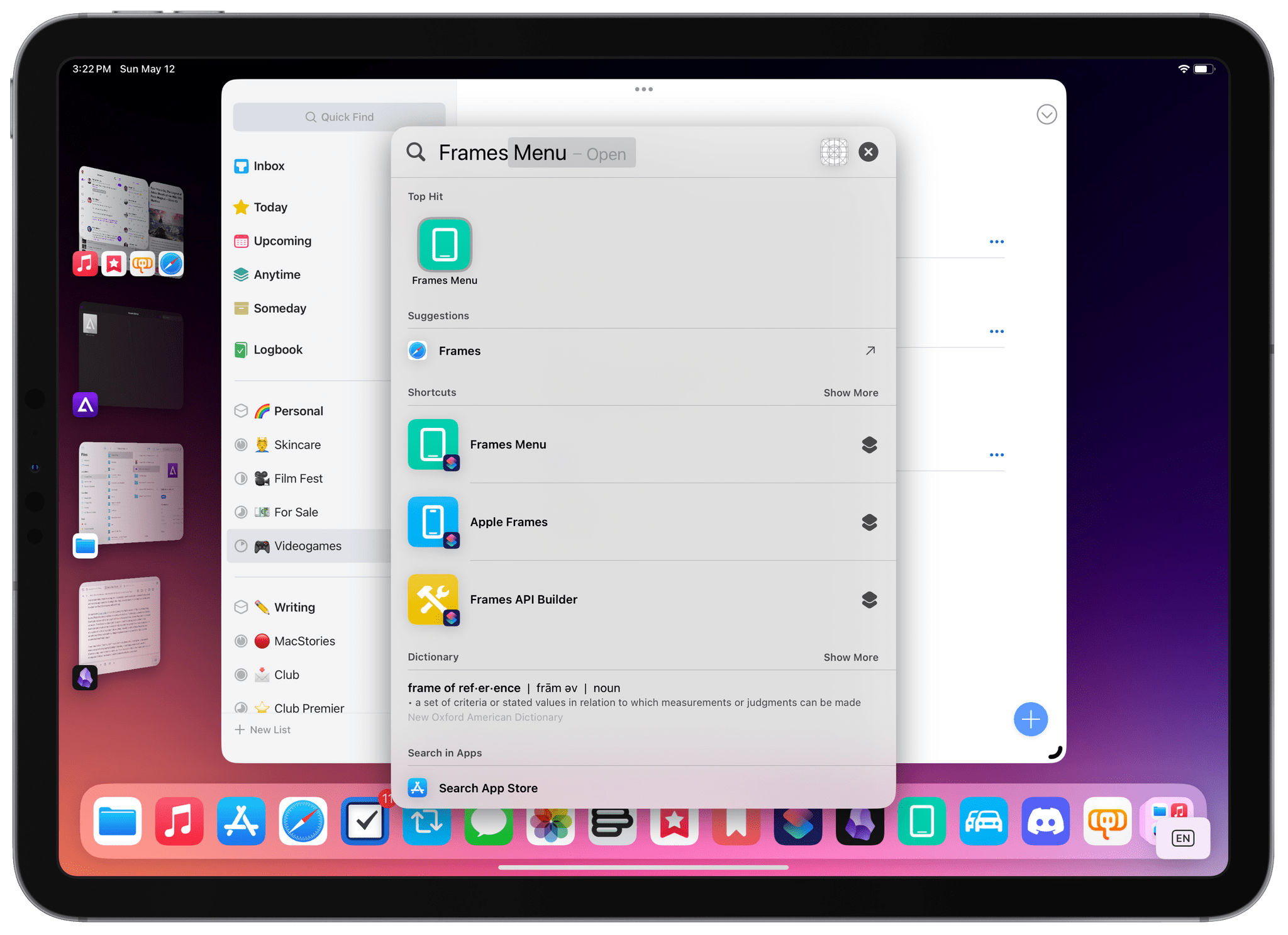Open the multitasking three-dot menu atop the Things window

click(643, 89)
